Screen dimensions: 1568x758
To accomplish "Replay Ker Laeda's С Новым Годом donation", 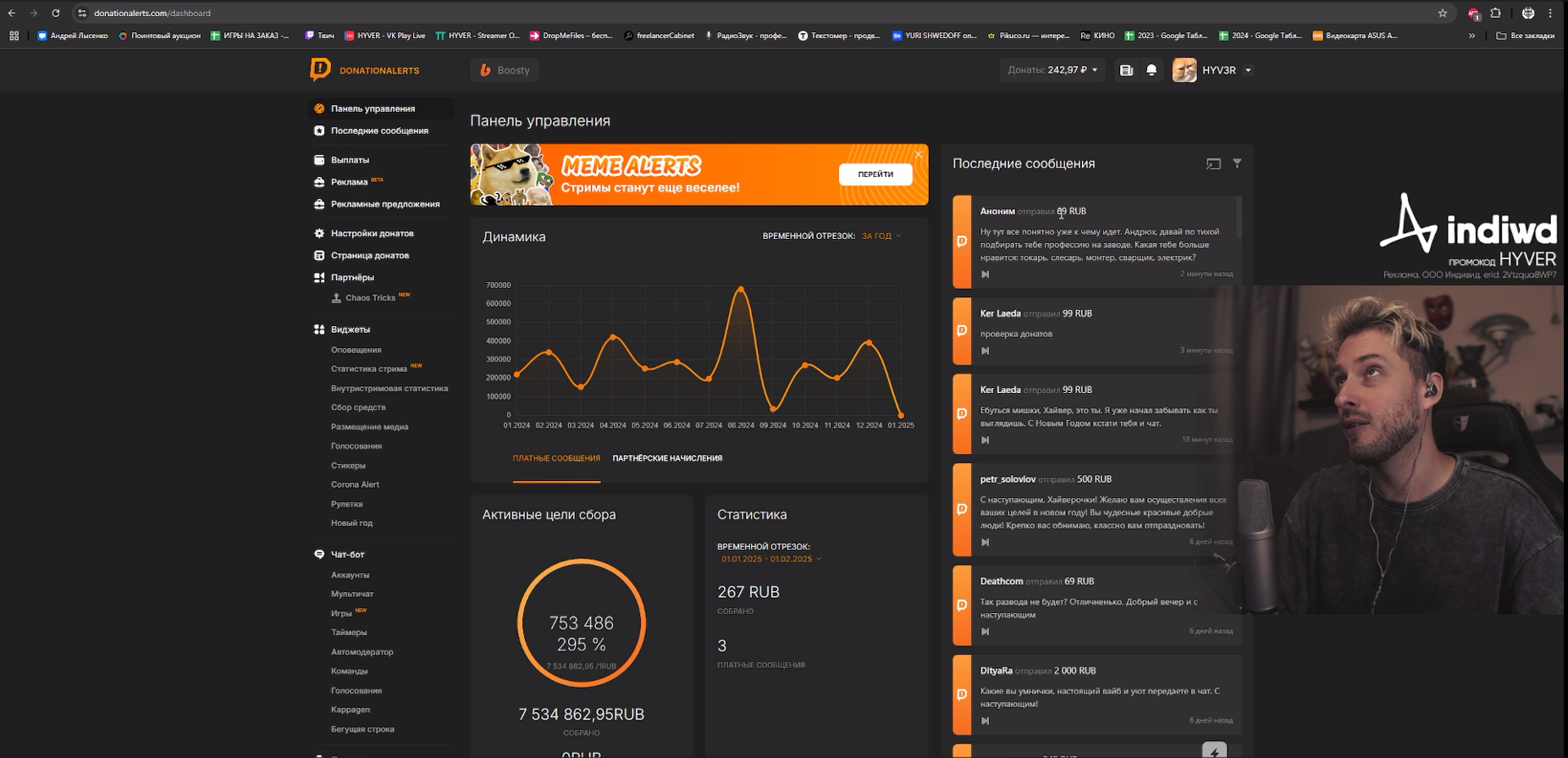I will pos(985,440).
